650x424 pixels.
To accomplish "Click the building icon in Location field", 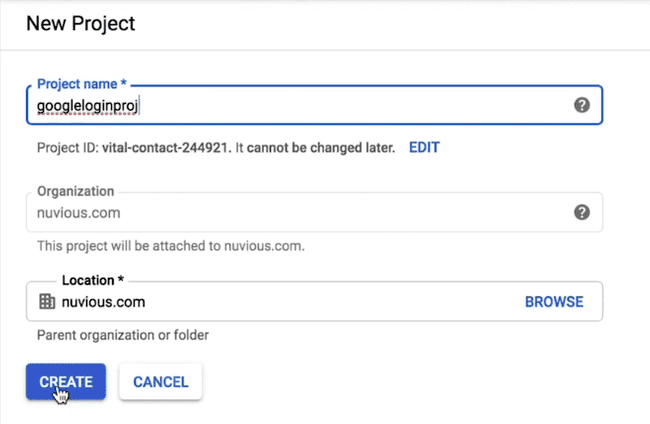I will pyautogui.click(x=46, y=301).
